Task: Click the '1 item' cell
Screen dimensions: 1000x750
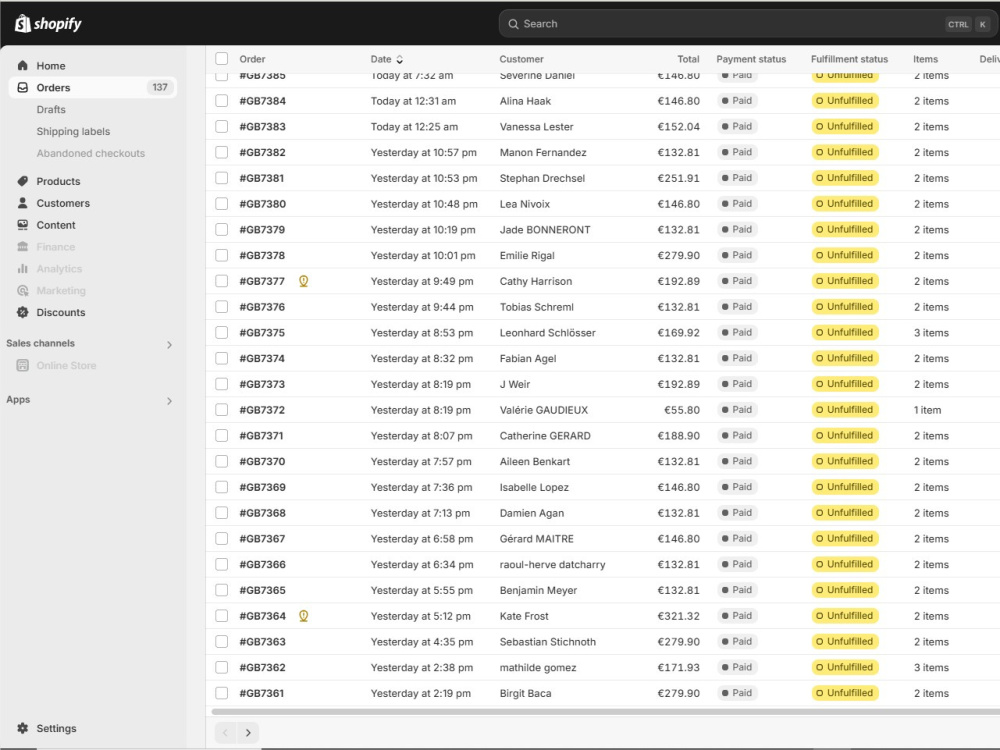Action: click(x=927, y=410)
